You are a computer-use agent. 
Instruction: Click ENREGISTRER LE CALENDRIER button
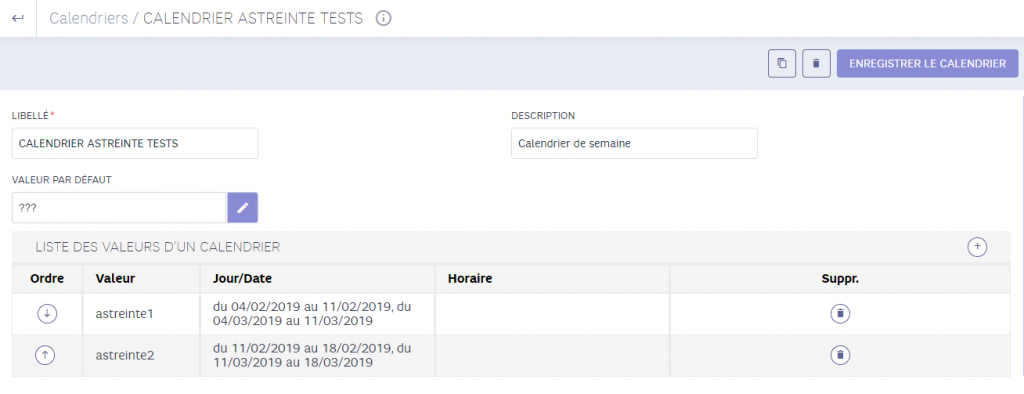tap(927, 63)
